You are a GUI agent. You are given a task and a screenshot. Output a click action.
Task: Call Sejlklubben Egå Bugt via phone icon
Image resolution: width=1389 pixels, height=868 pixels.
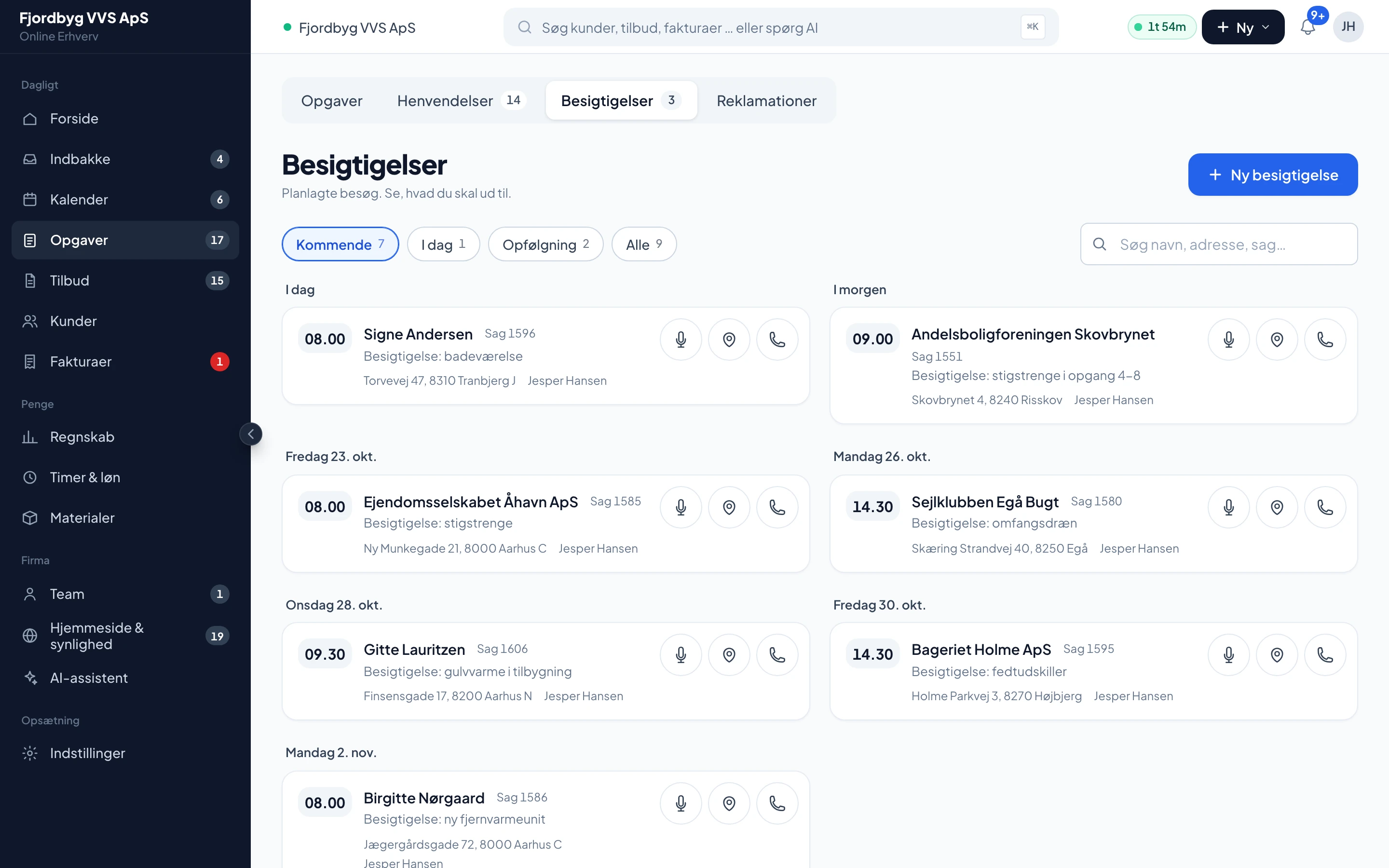(x=1325, y=507)
